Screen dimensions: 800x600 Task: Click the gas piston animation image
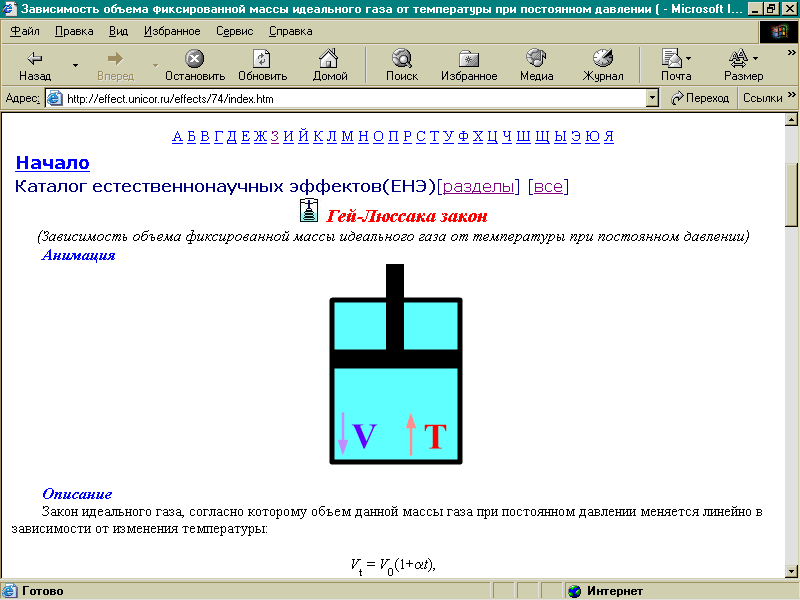point(396,364)
